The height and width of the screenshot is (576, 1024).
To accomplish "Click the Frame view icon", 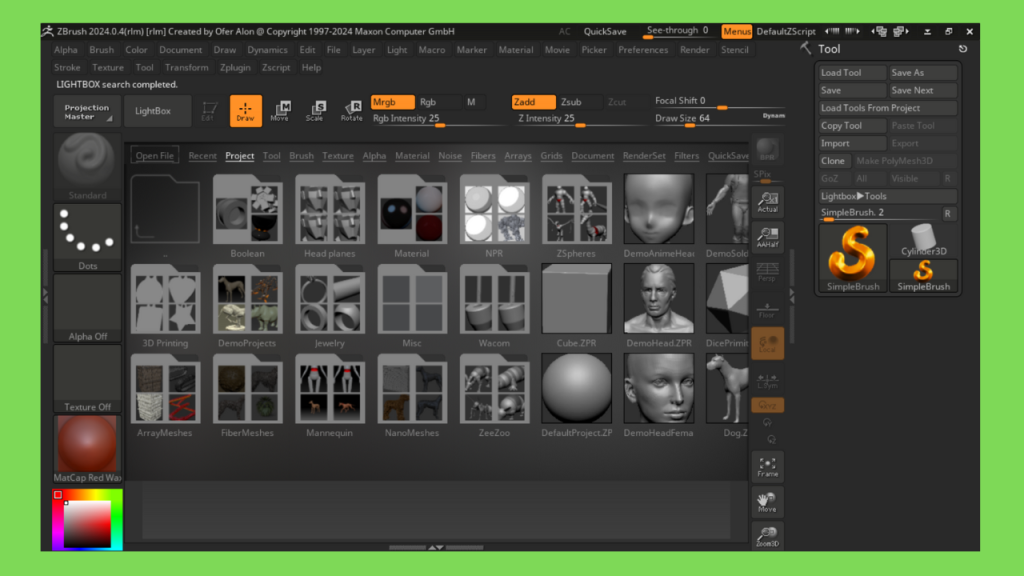I will click(767, 466).
